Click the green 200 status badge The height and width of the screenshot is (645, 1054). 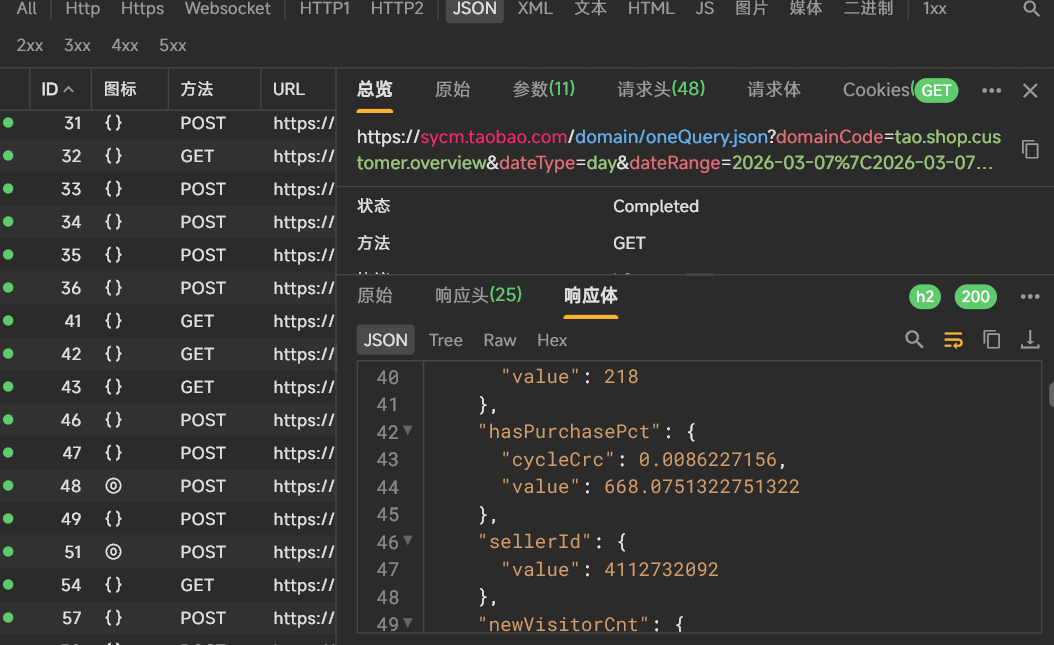pyautogui.click(x=975, y=296)
